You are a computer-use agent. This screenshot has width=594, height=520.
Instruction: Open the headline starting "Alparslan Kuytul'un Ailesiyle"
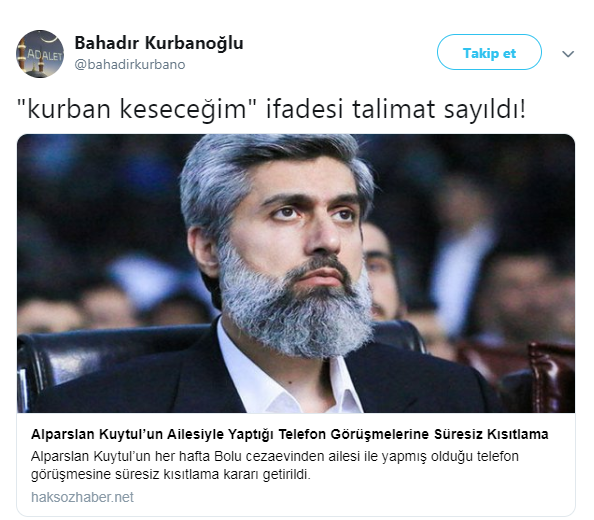click(289, 434)
